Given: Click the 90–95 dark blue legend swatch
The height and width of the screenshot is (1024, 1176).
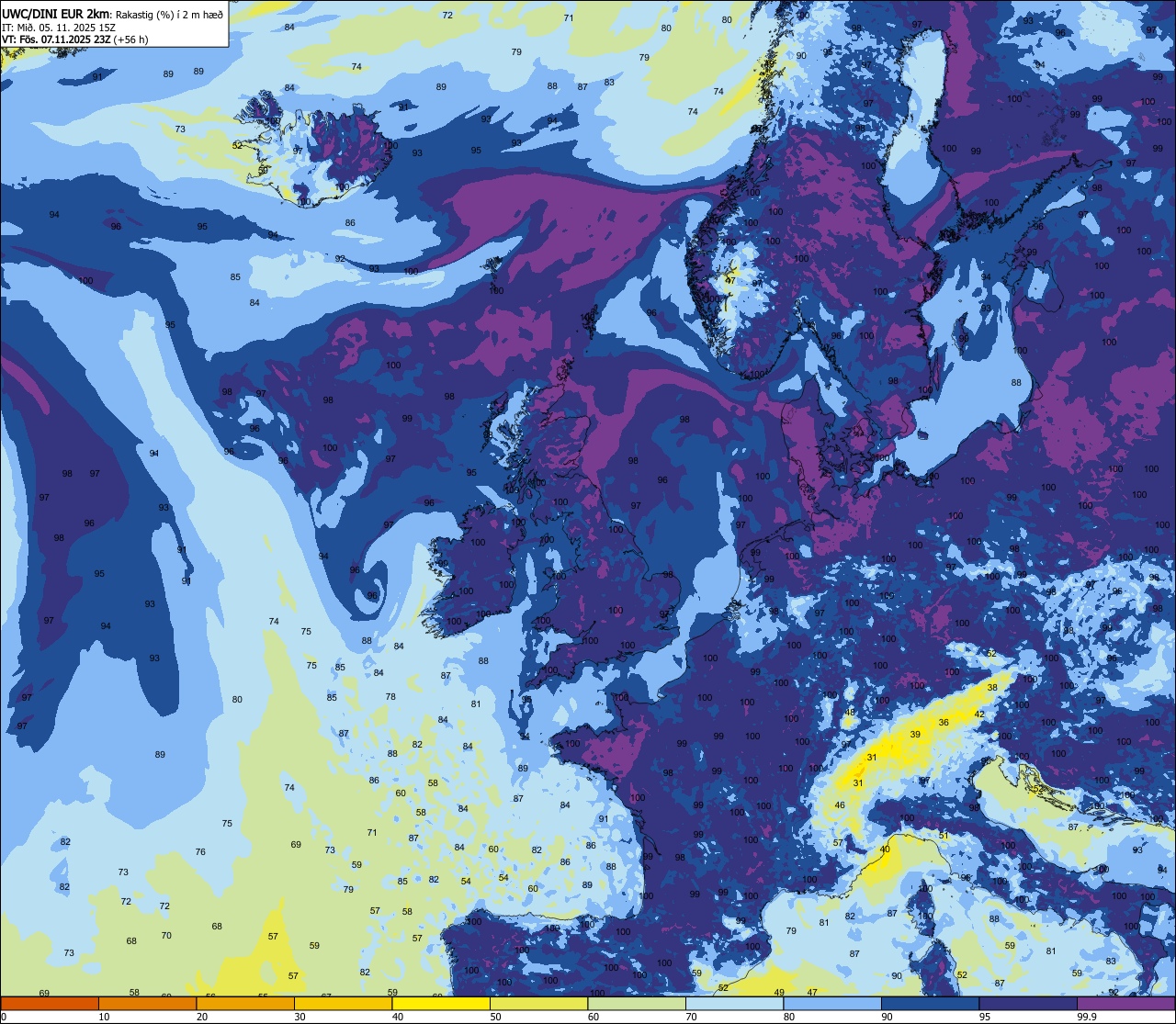Looking at the screenshot, I should pos(930,1003).
